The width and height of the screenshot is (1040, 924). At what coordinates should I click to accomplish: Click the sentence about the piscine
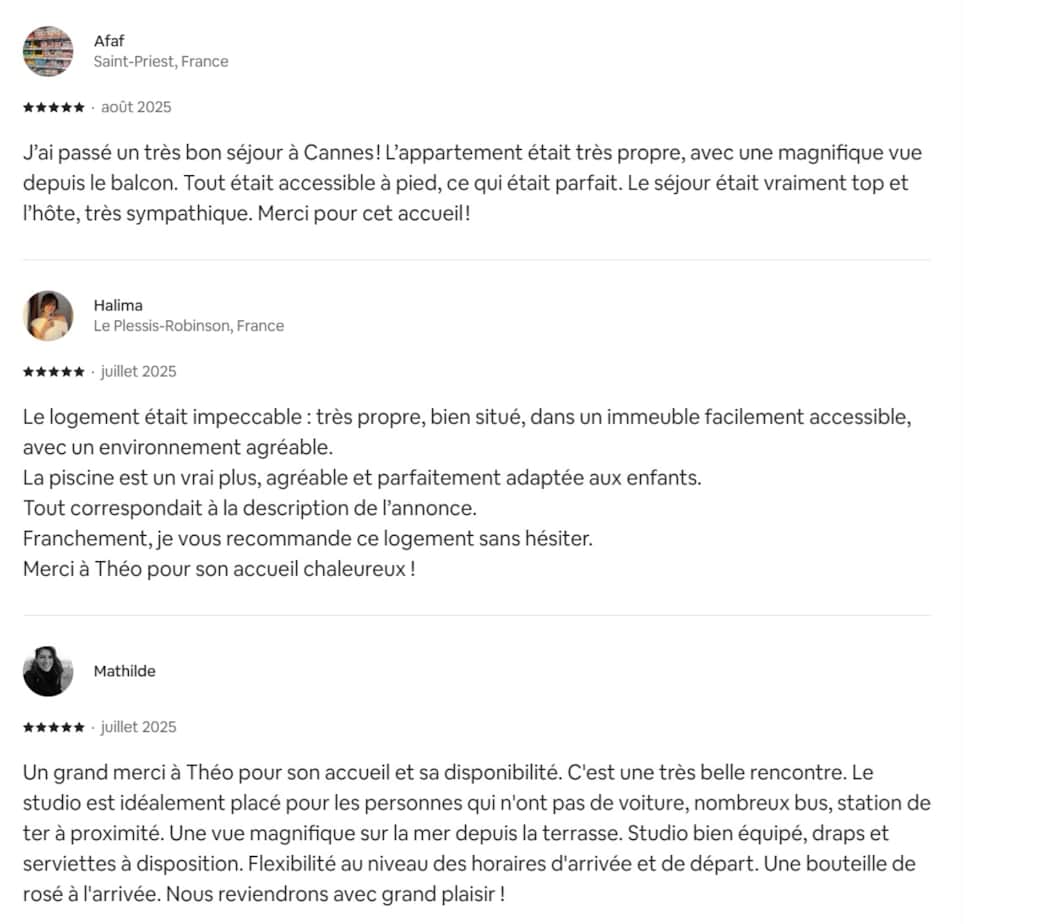pos(362,478)
